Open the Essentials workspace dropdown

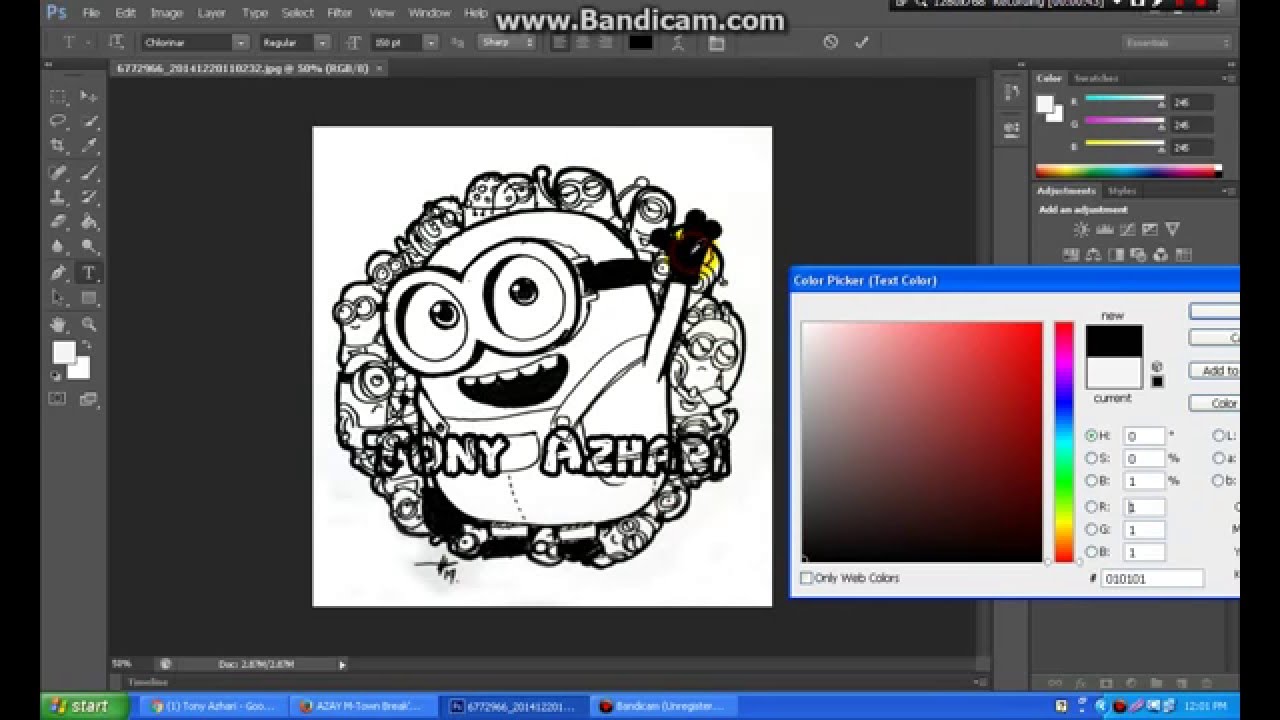click(1176, 43)
